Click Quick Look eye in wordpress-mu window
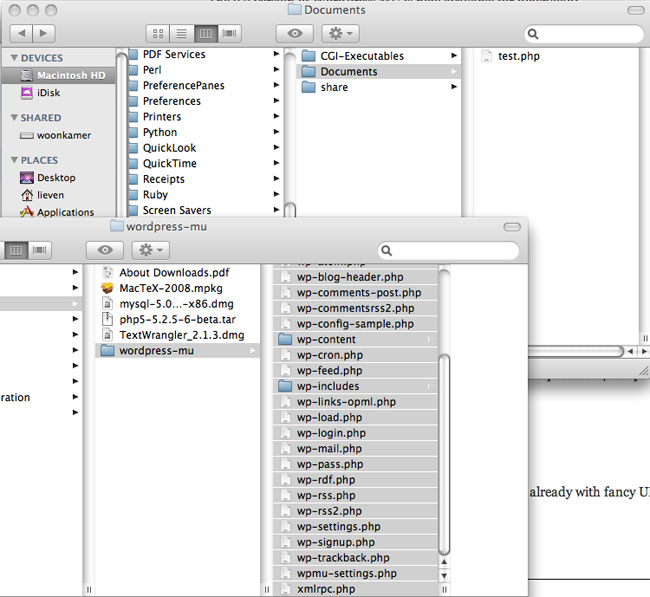Image resolution: width=650 pixels, height=597 pixels. [105, 250]
